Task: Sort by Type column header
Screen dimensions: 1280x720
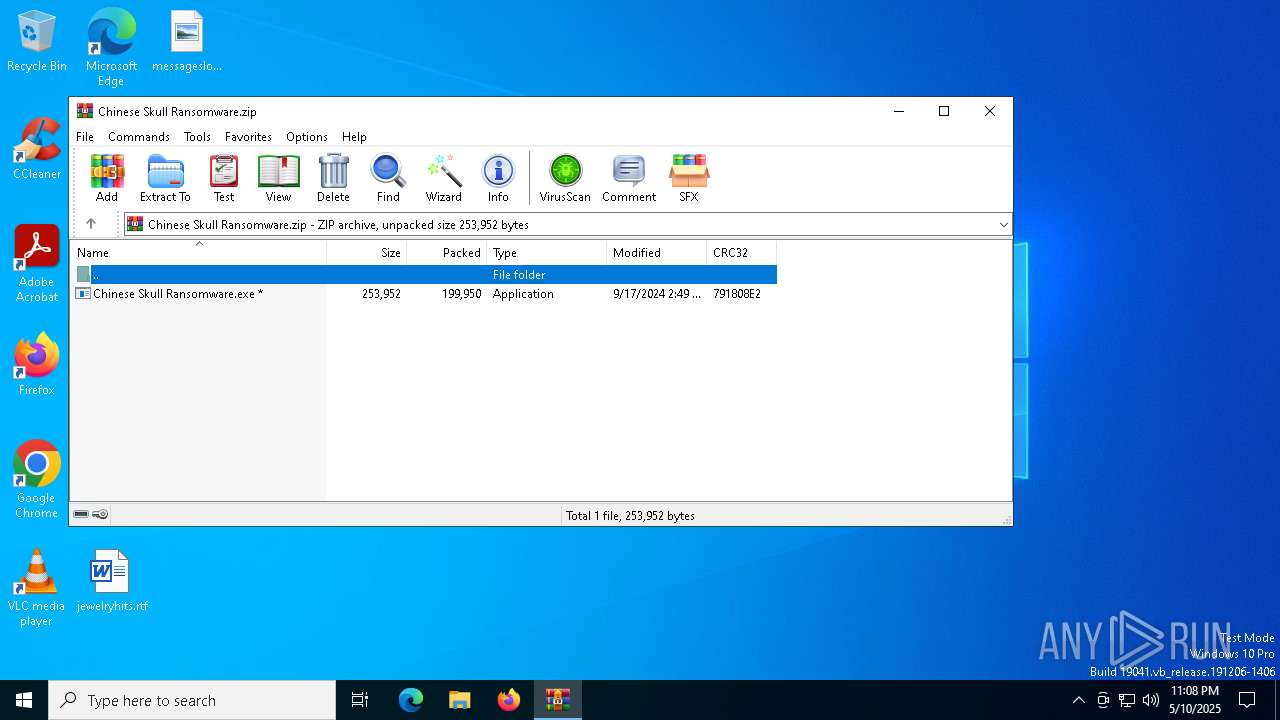Action: (x=547, y=253)
